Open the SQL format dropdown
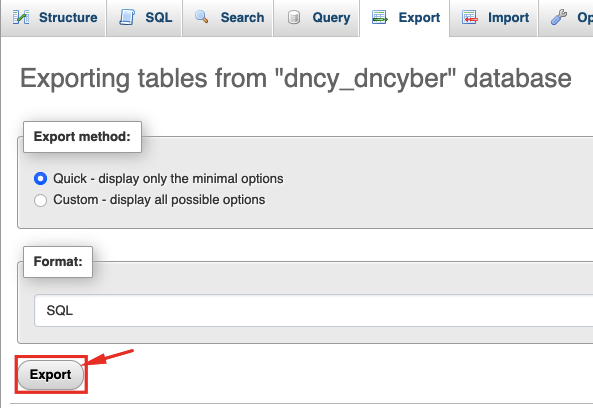This screenshot has height=408, width=593. point(314,311)
